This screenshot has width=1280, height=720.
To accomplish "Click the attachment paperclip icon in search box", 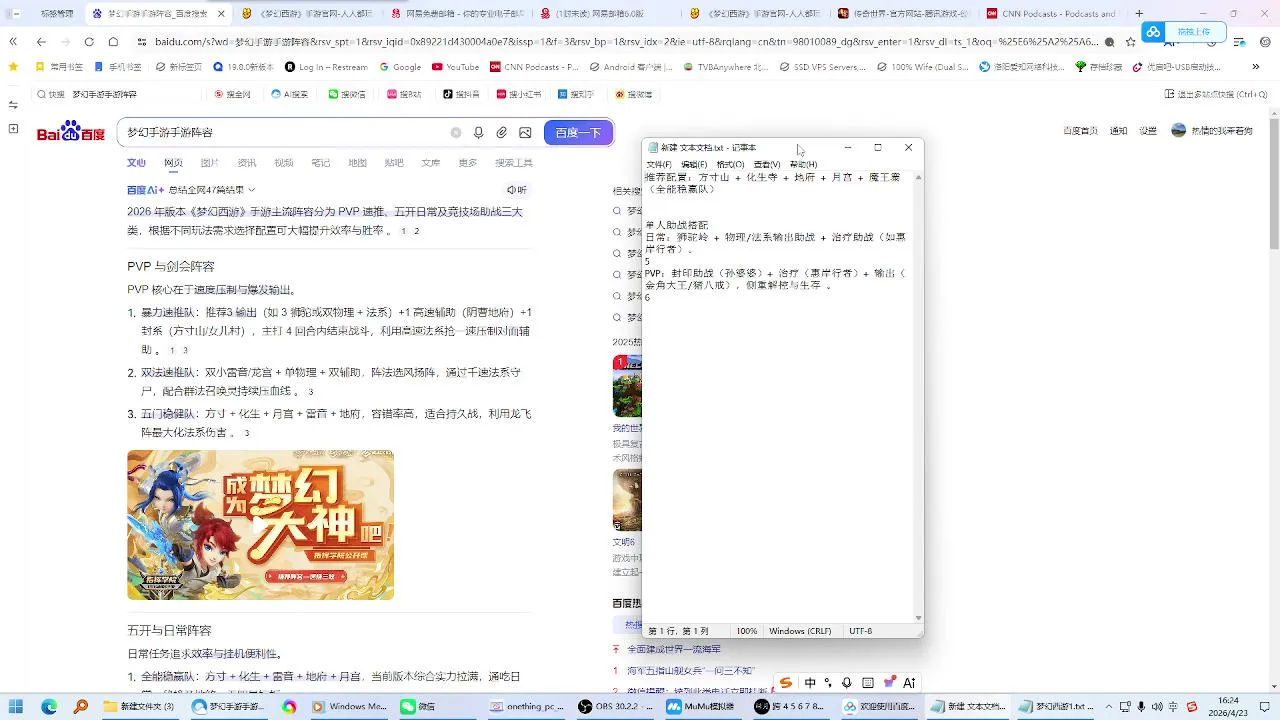I will coord(502,132).
